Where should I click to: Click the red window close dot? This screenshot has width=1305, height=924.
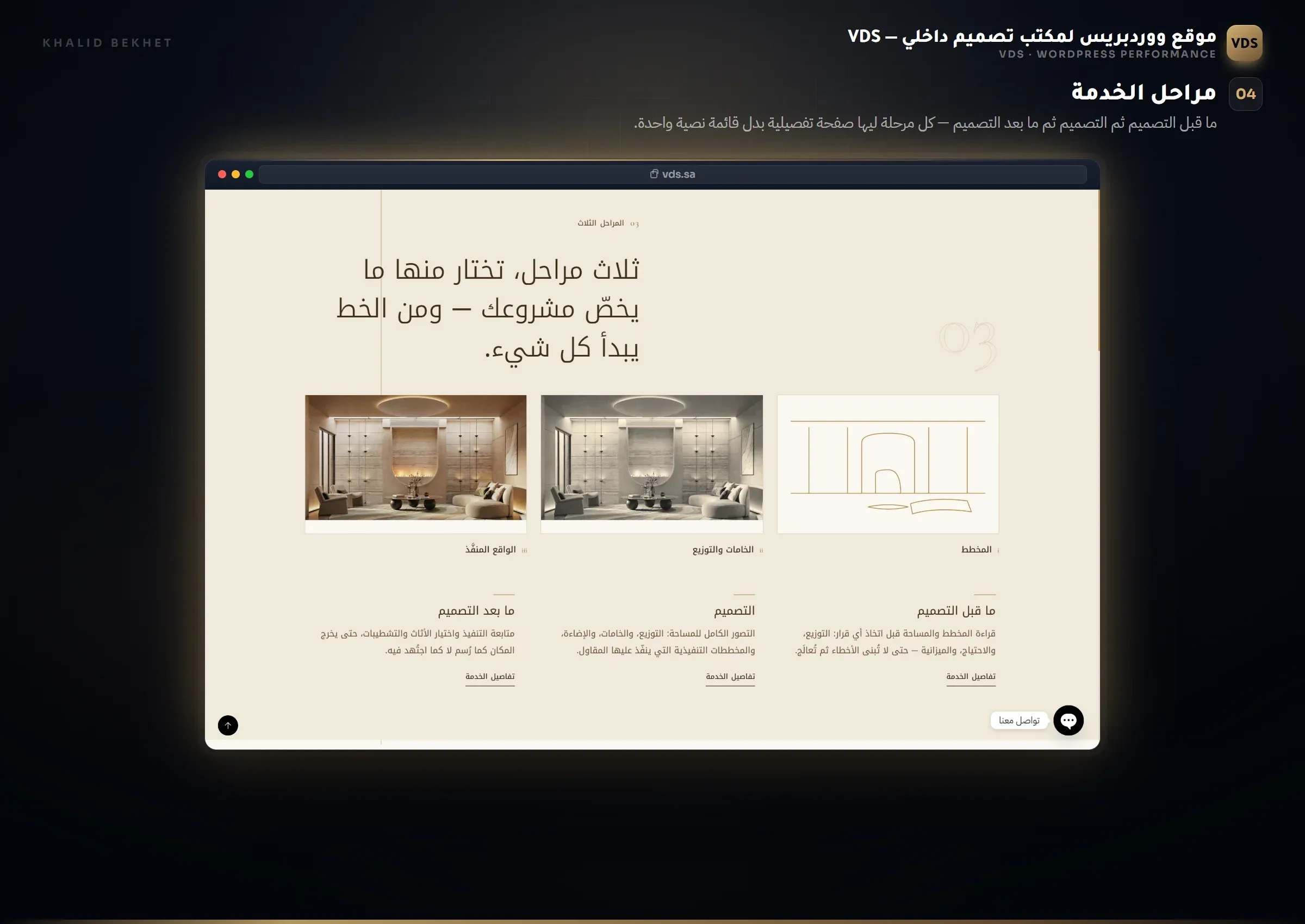[222, 174]
